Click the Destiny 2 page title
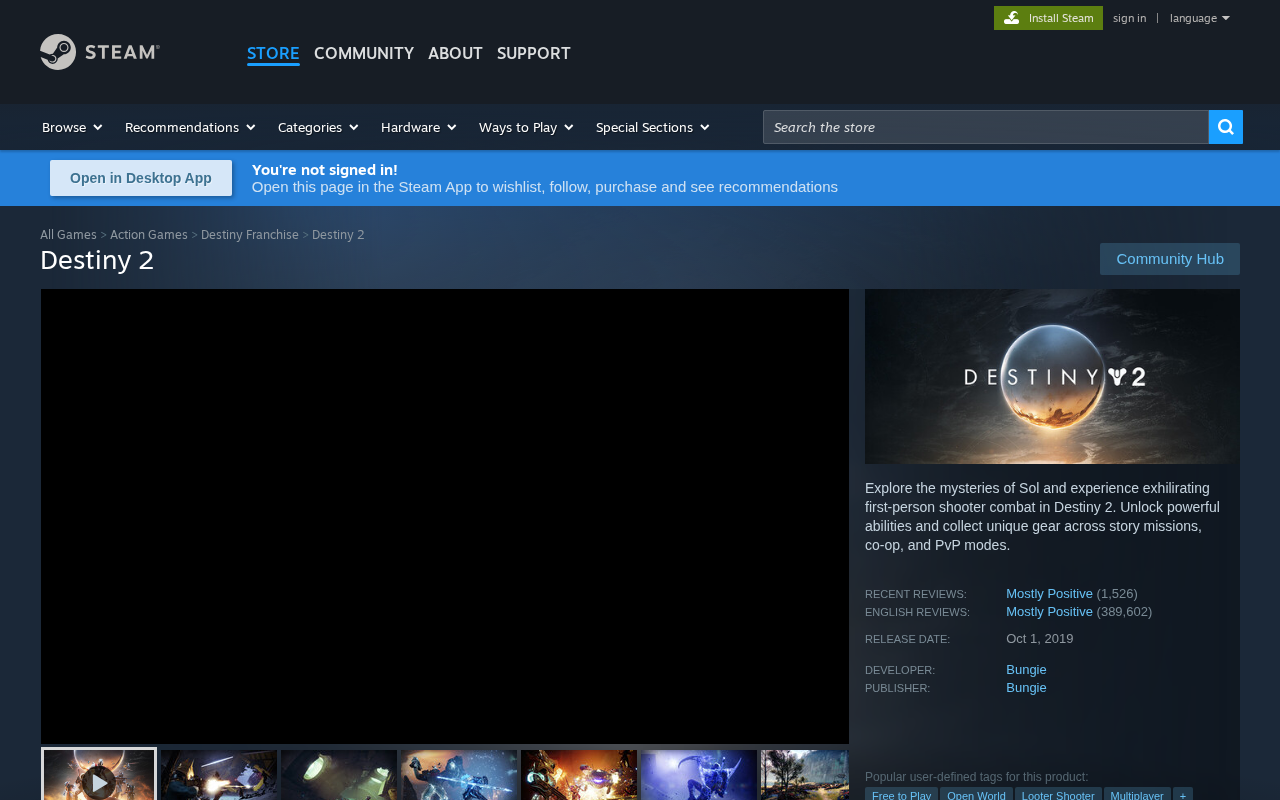 (x=97, y=260)
